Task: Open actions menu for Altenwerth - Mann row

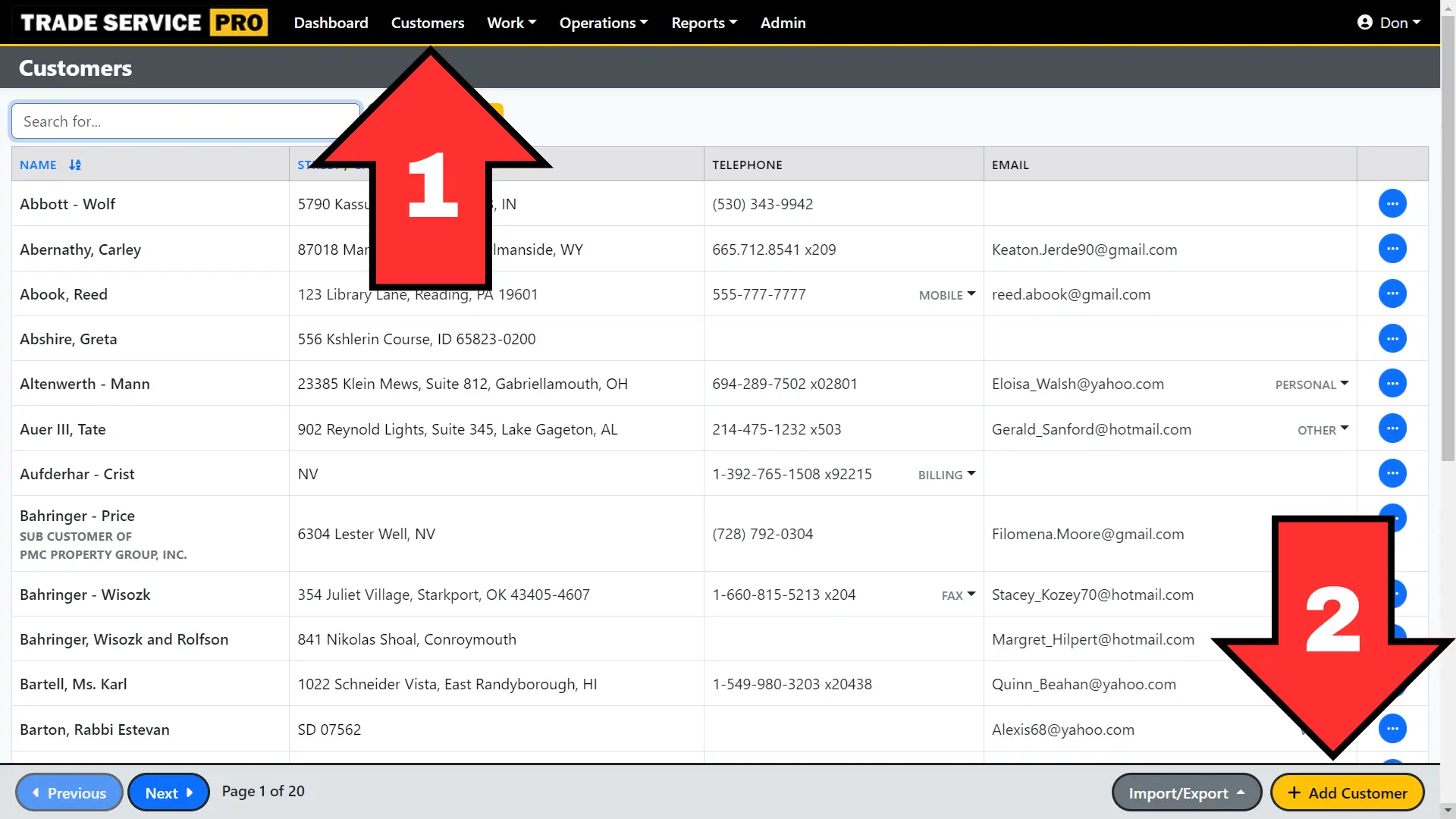Action: (x=1392, y=383)
